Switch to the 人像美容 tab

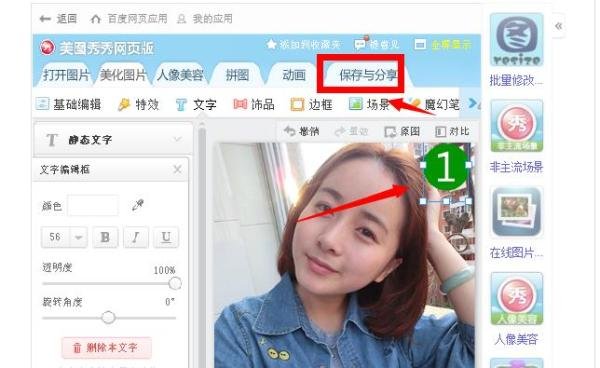[180, 75]
